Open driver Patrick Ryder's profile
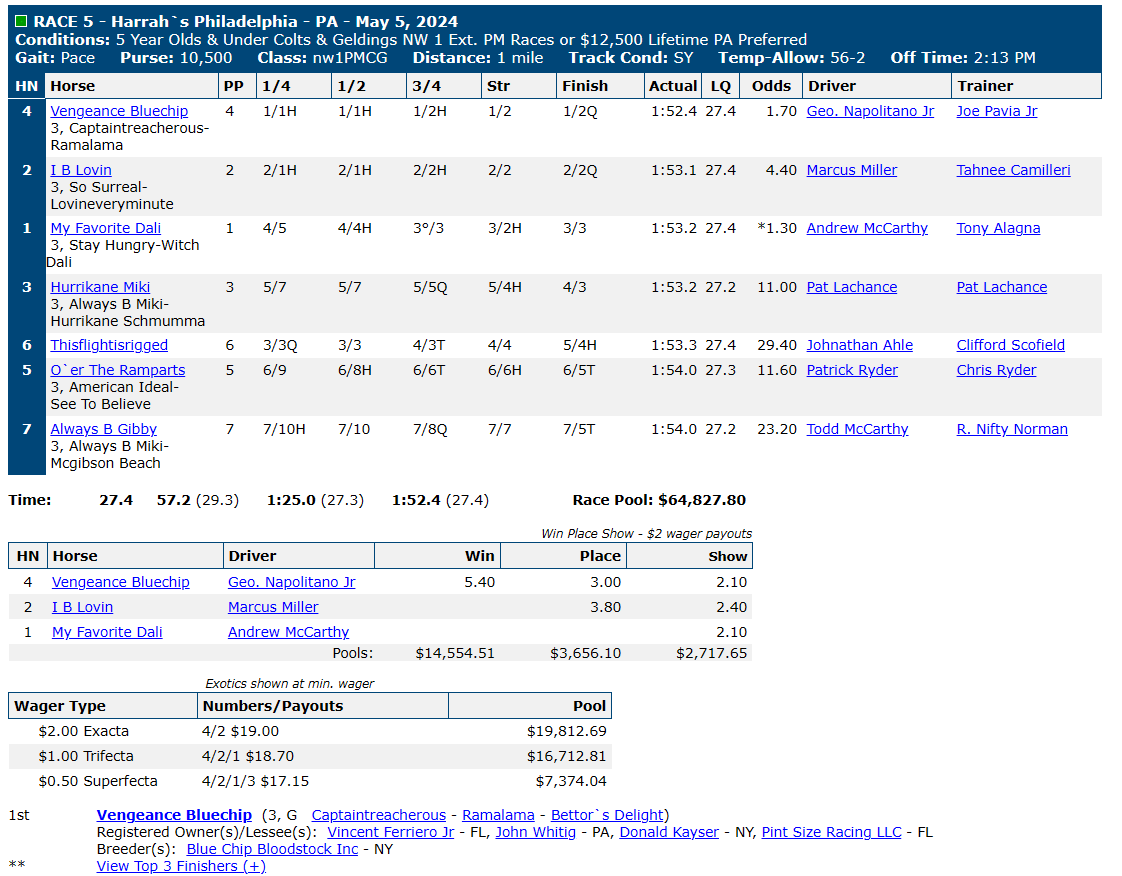The image size is (1122, 876). point(852,370)
